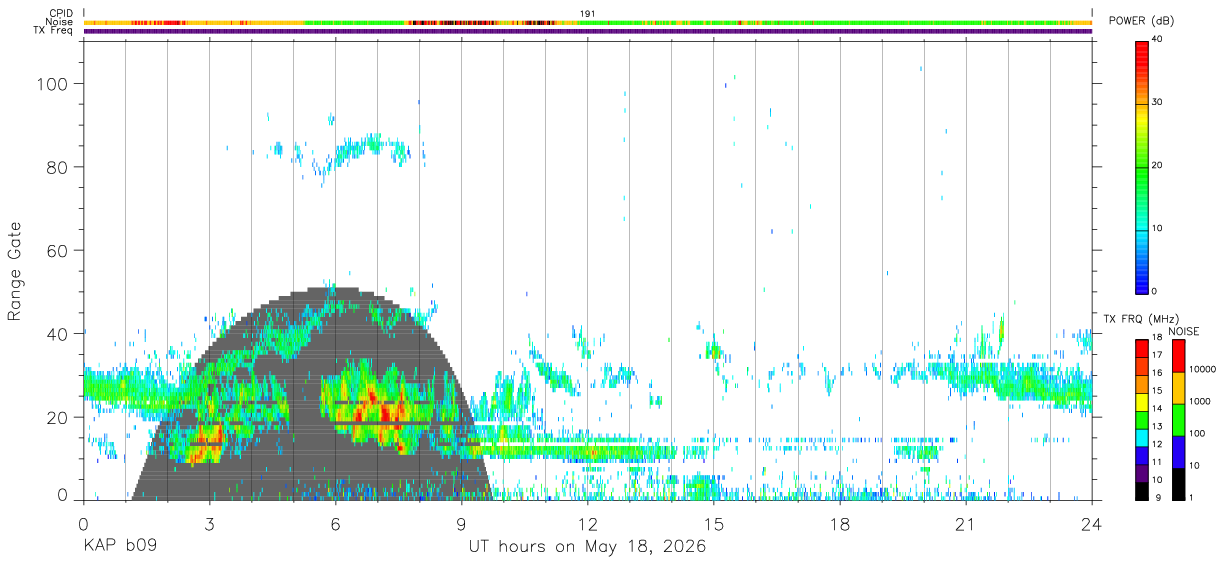This screenshot has height=567, width=1228.
Task: Click UT hour tick label 6
Action: (335, 524)
